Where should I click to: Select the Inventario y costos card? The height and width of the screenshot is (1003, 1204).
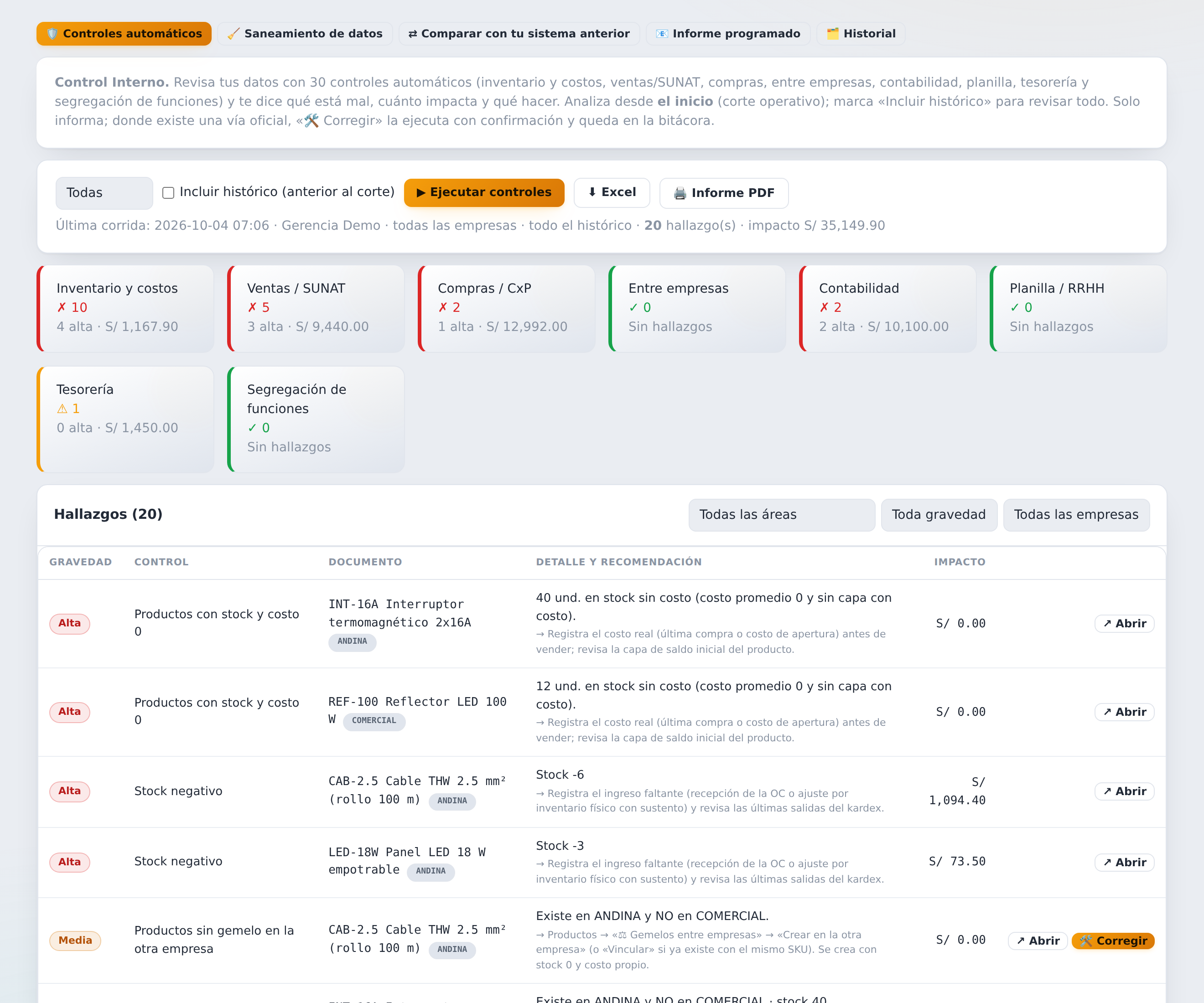[x=125, y=308]
